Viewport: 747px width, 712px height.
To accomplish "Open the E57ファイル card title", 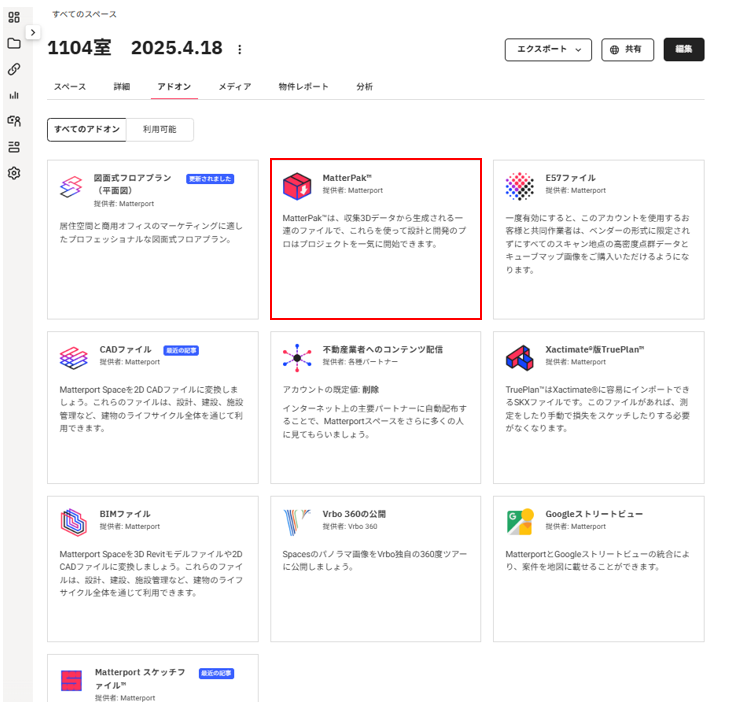I will [570, 178].
